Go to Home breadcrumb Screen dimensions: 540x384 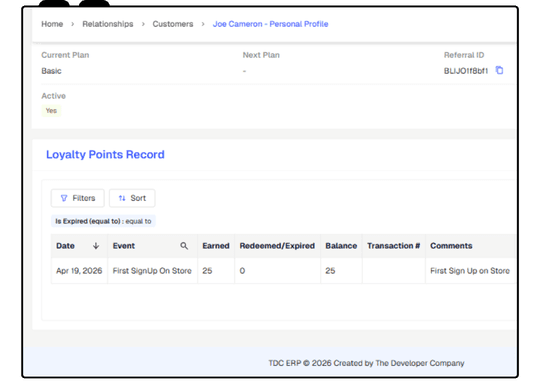(x=52, y=24)
